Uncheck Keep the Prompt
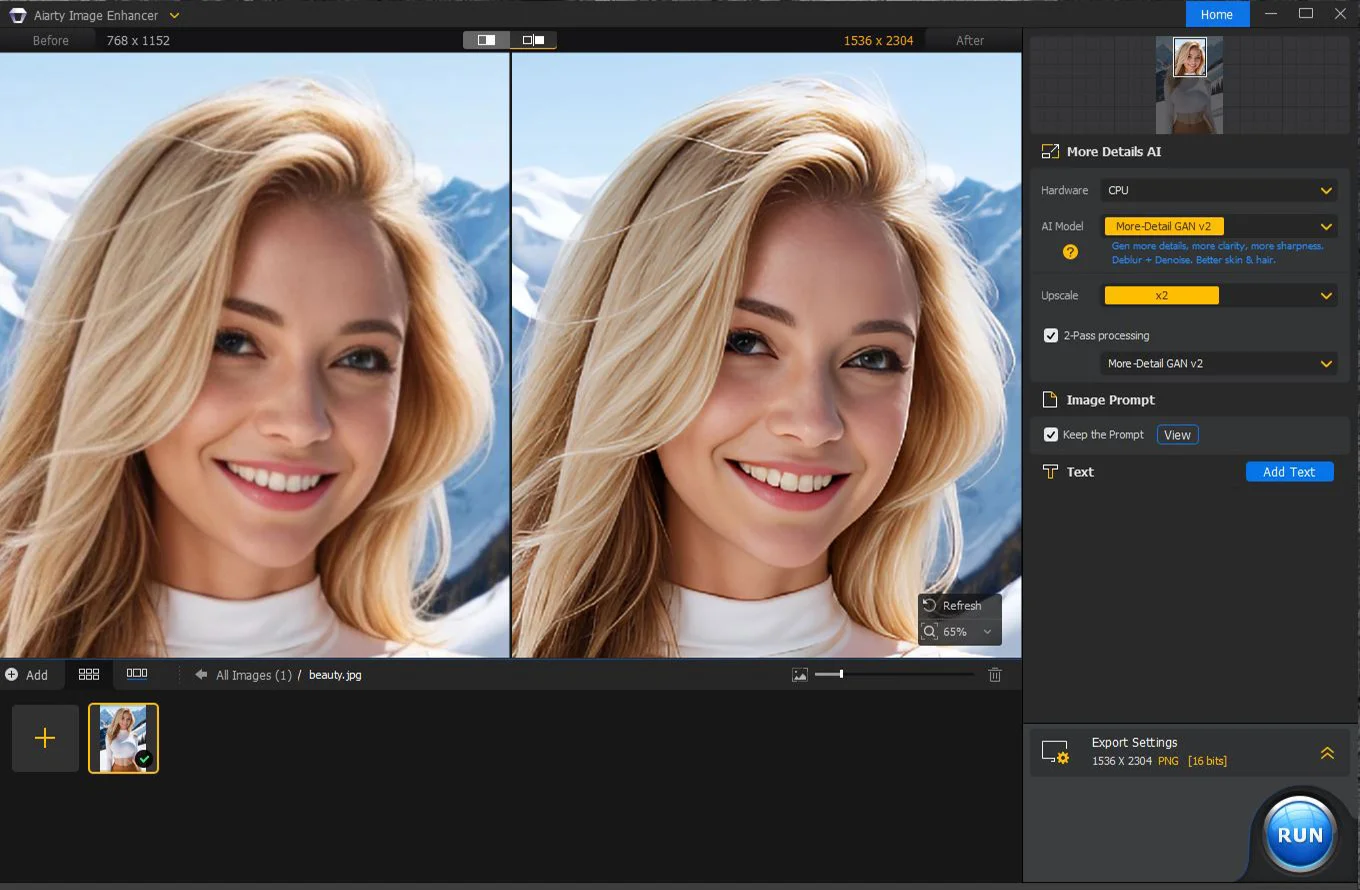This screenshot has height=890, width=1360. click(x=1050, y=434)
